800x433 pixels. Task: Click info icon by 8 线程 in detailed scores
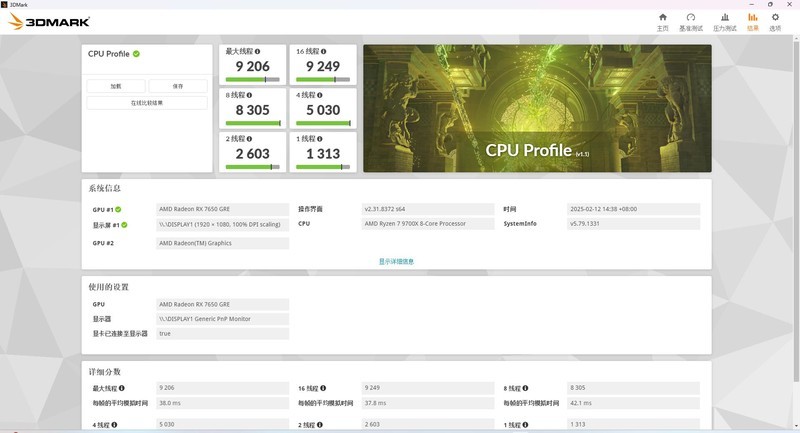coord(526,388)
